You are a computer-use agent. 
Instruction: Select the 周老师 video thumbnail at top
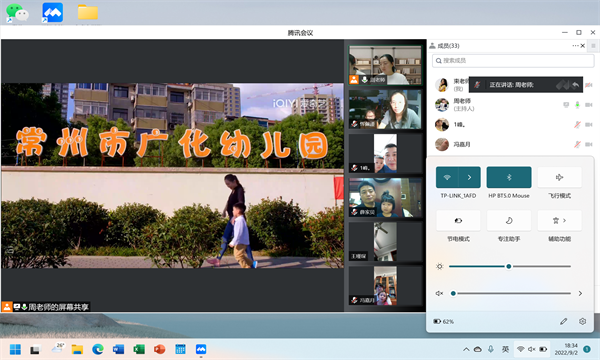click(x=385, y=65)
